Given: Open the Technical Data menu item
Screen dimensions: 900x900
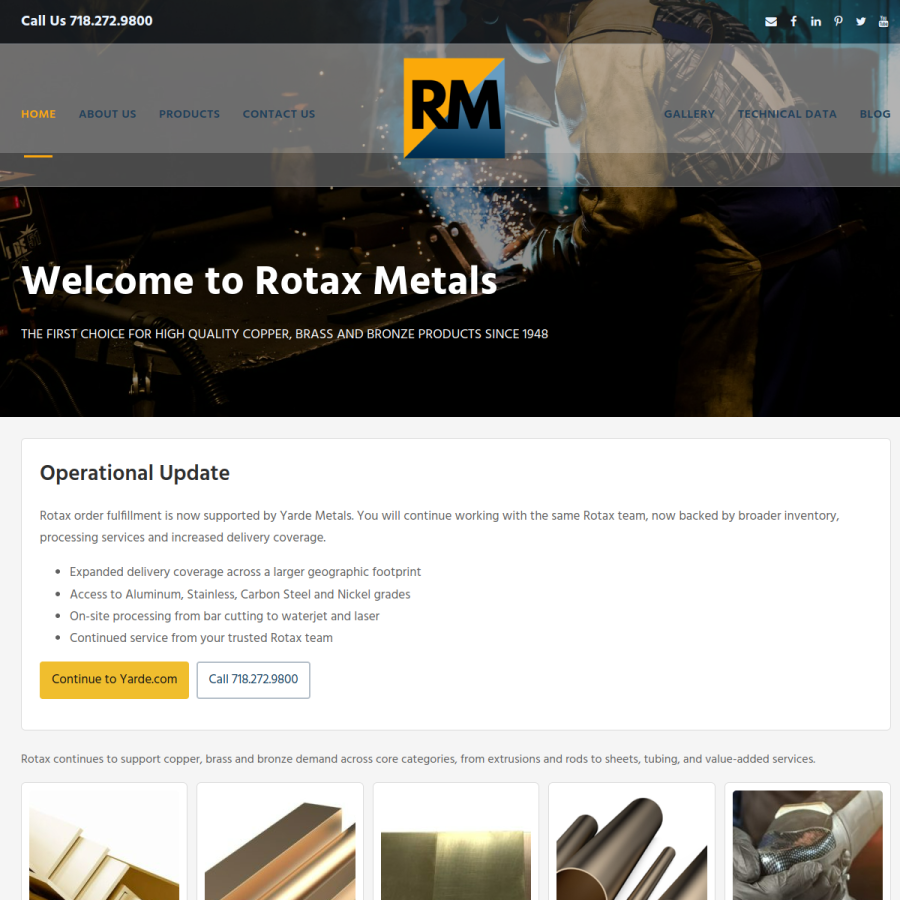Looking at the screenshot, I should (x=787, y=114).
